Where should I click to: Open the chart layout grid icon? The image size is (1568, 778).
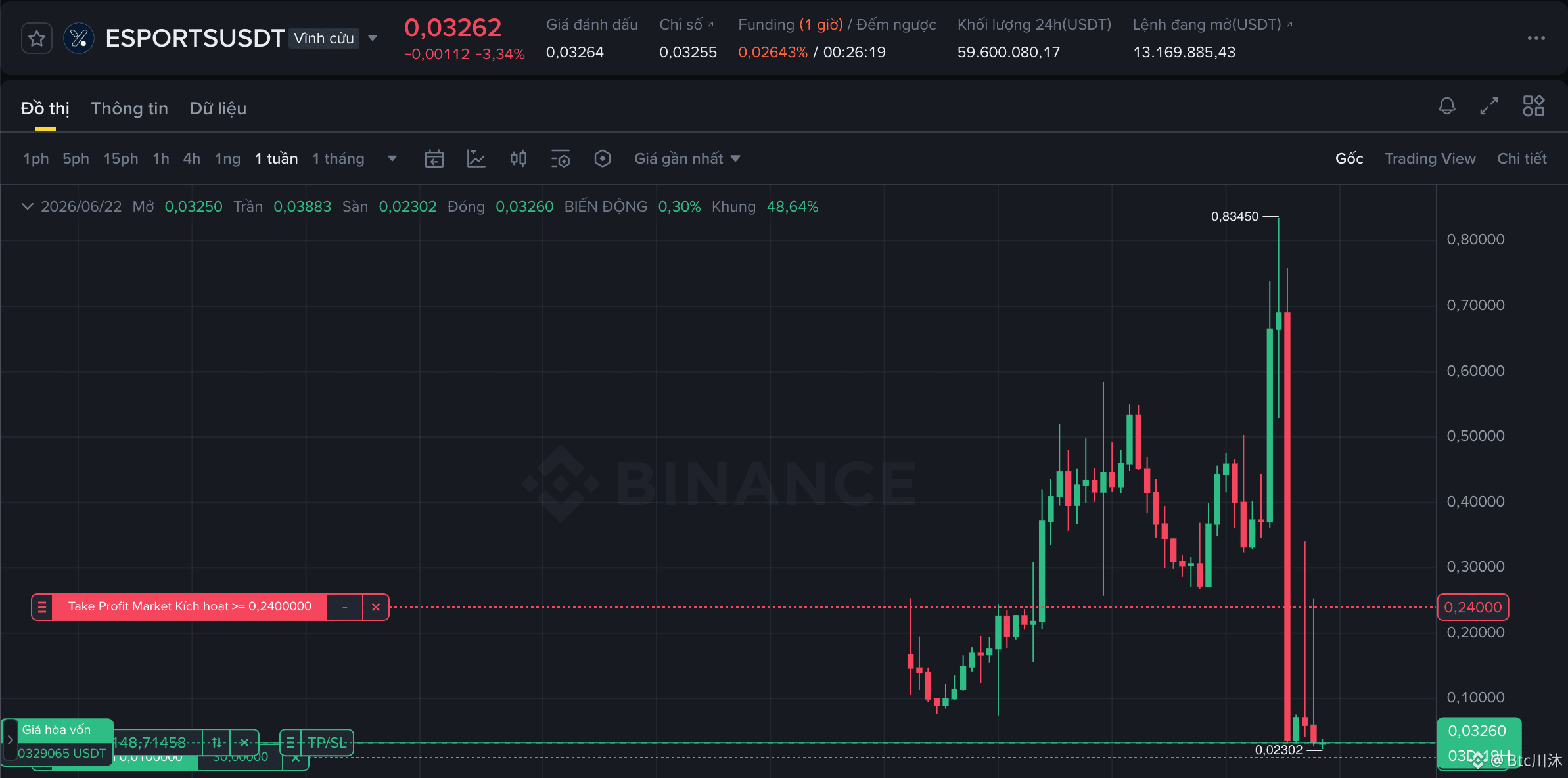coord(1533,106)
